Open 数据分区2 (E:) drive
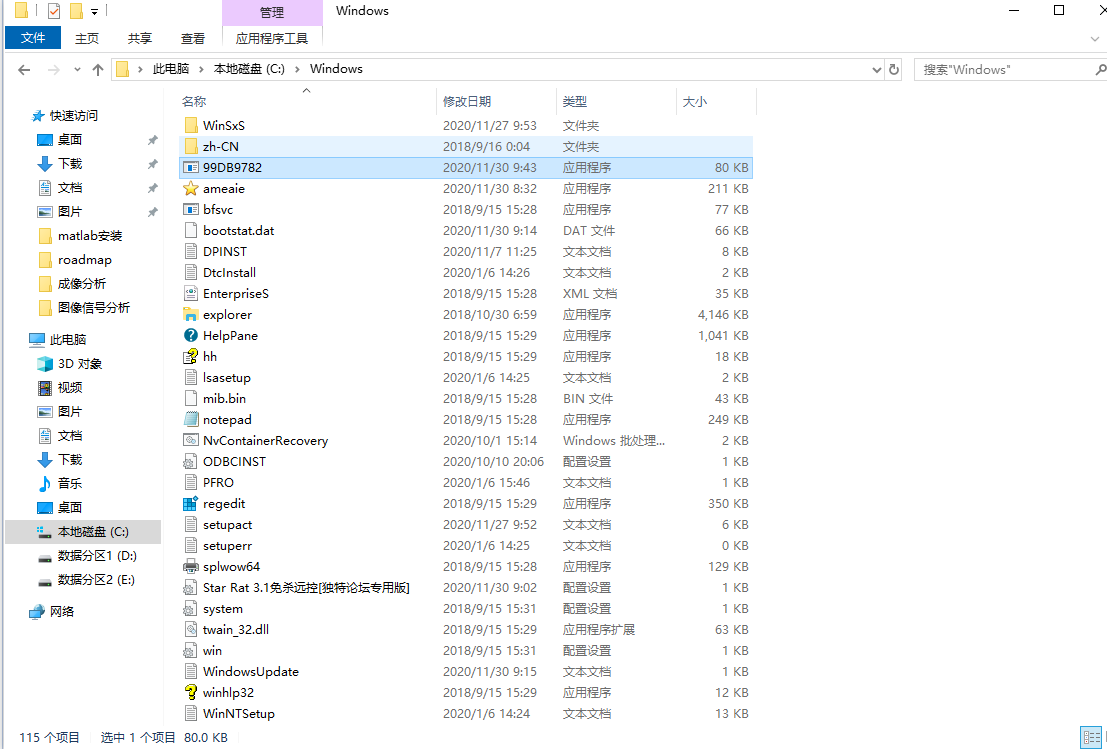This screenshot has width=1107, height=749. (x=96, y=580)
